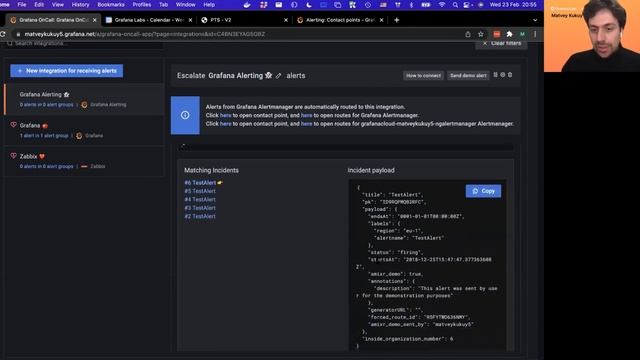Click the How to connect button

423,76
